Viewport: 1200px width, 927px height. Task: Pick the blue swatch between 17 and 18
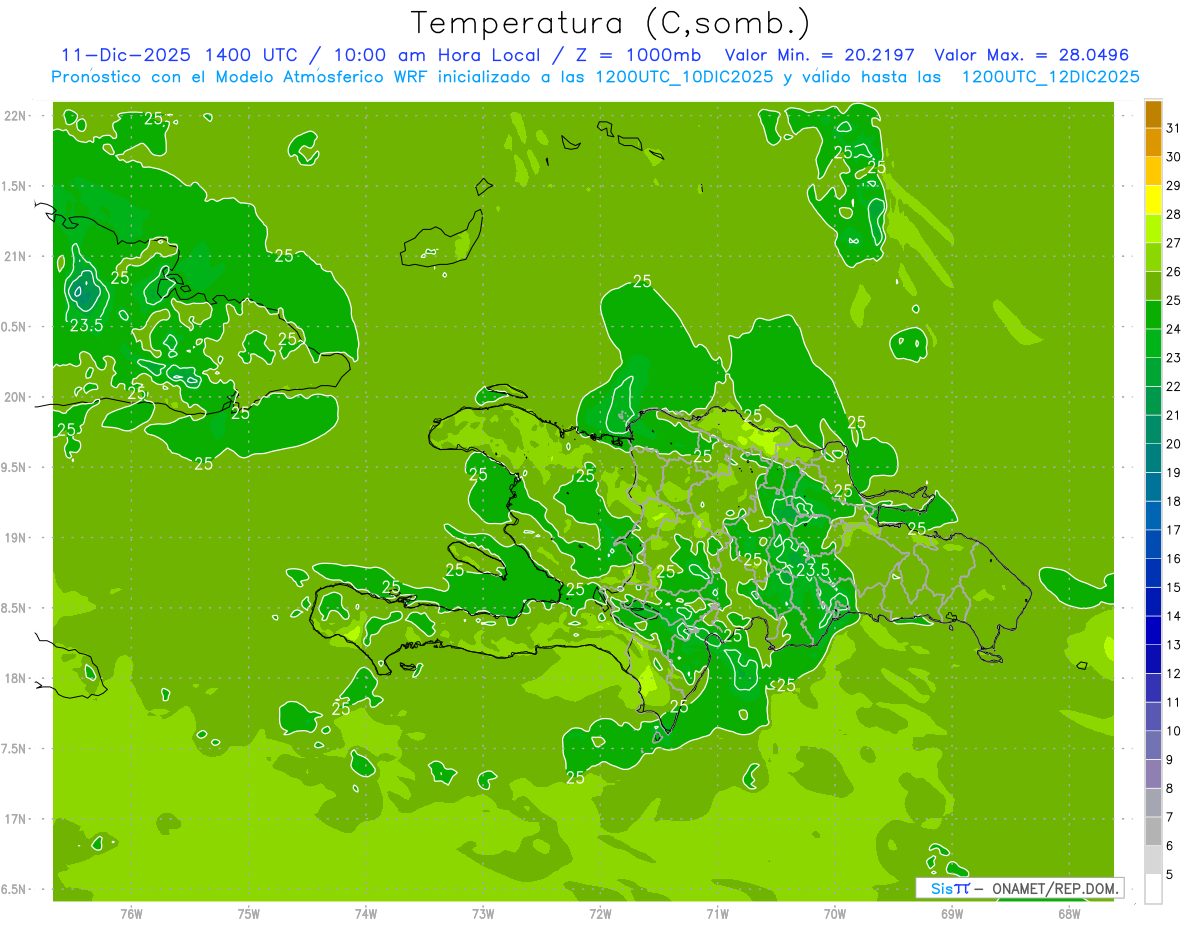[1153, 515]
